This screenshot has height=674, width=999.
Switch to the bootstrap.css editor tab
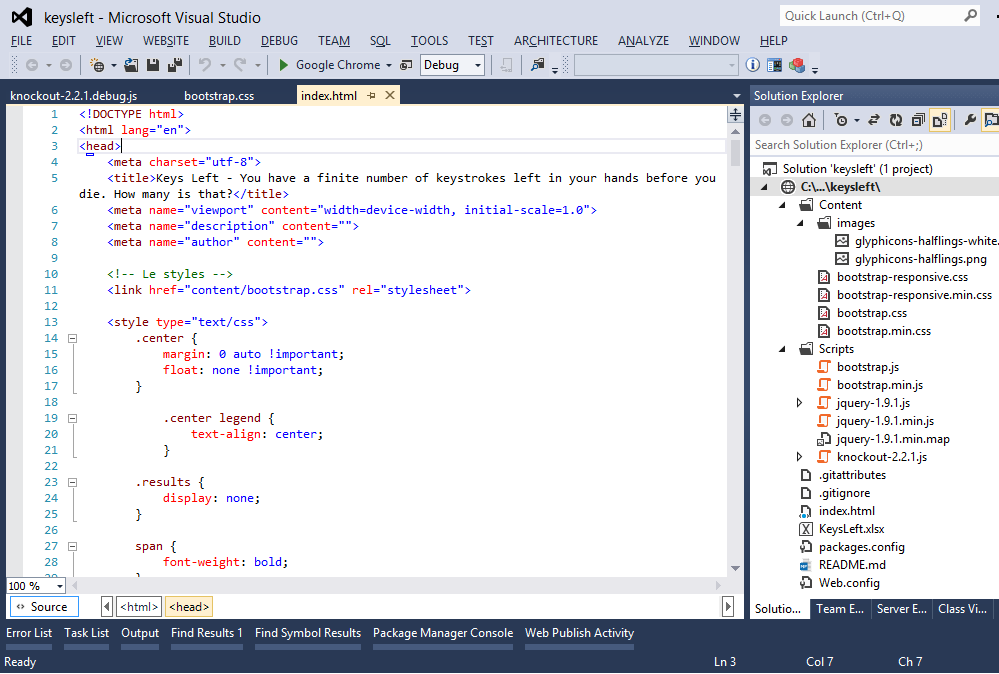[219, 96]
